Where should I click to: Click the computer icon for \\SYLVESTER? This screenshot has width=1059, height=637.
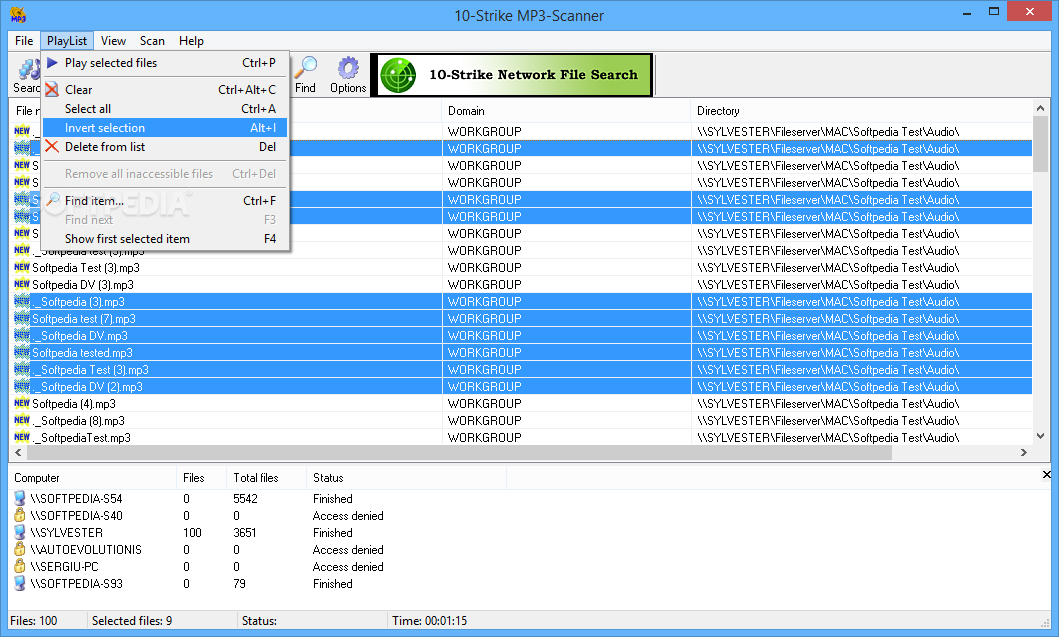click(20, 532)
